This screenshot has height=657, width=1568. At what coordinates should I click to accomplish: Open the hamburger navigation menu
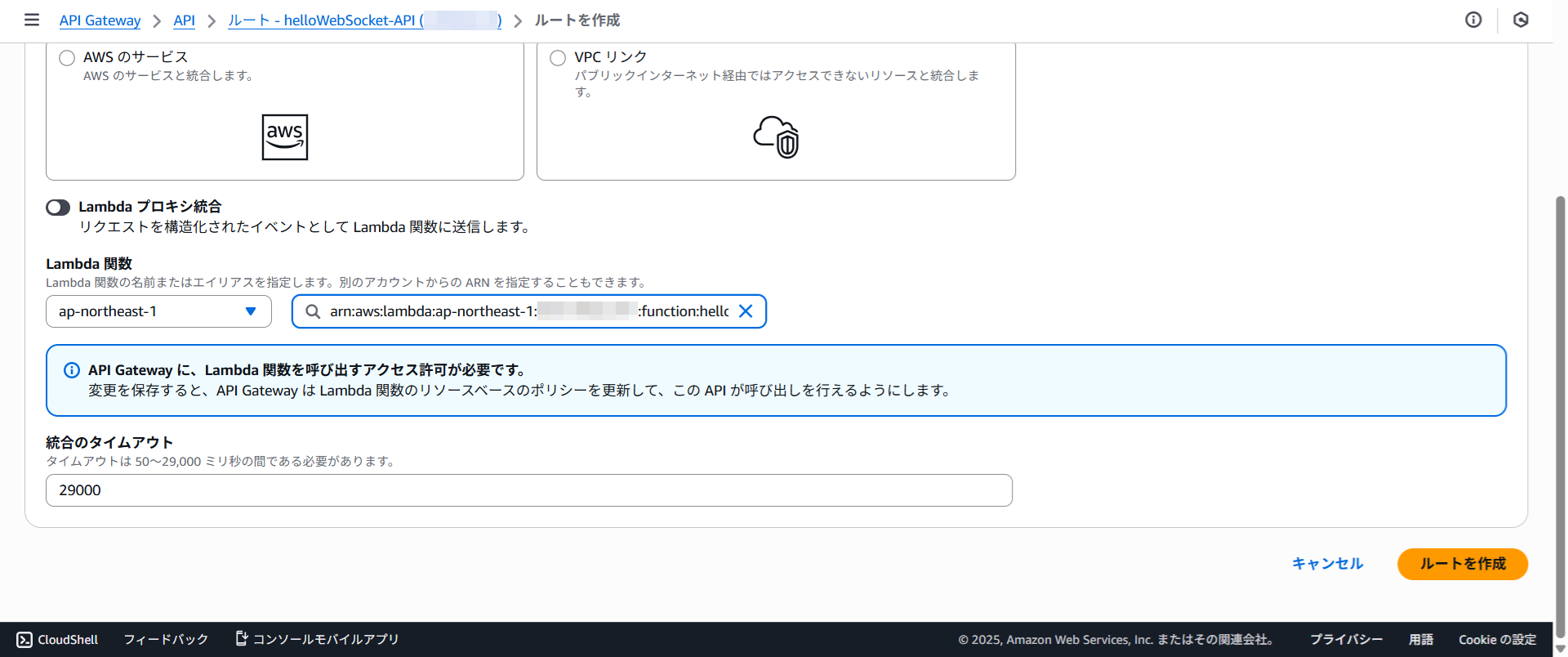click(32, 20)
